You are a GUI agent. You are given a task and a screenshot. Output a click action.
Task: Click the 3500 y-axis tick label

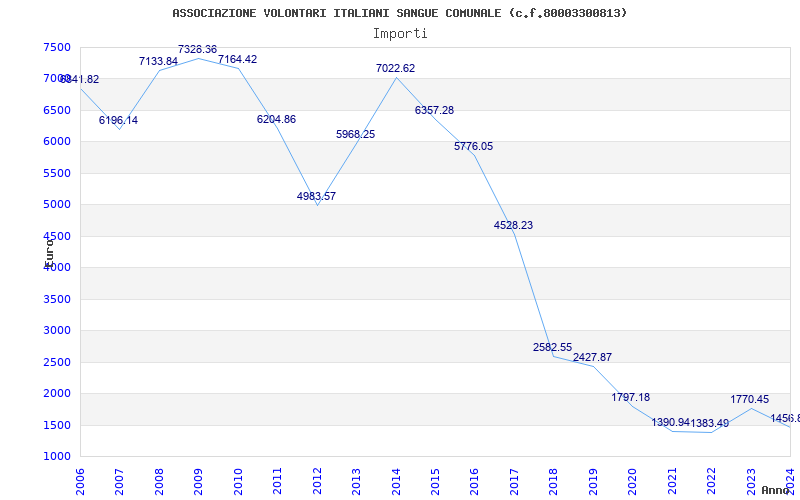pyautogui.click(x=57, y=299)
